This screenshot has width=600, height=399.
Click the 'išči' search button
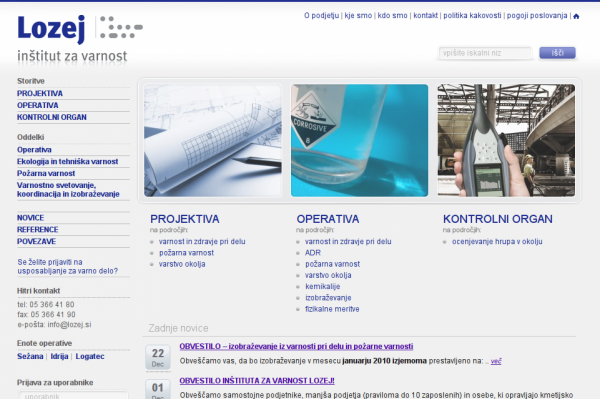[557, 53]
